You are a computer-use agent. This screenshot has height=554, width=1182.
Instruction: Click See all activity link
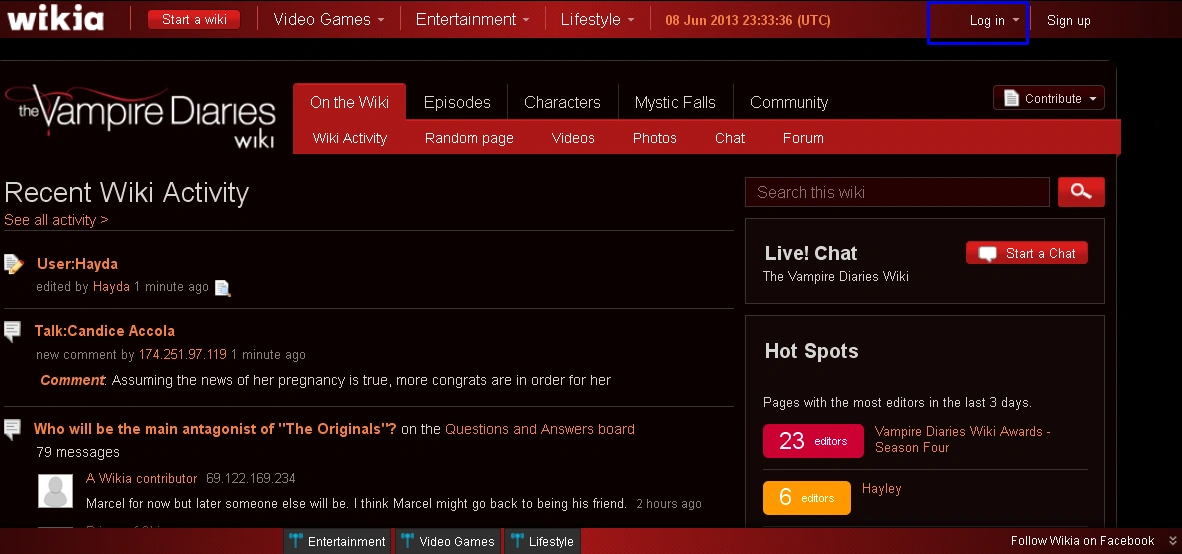pyautogui.click(x=56, y=220)
